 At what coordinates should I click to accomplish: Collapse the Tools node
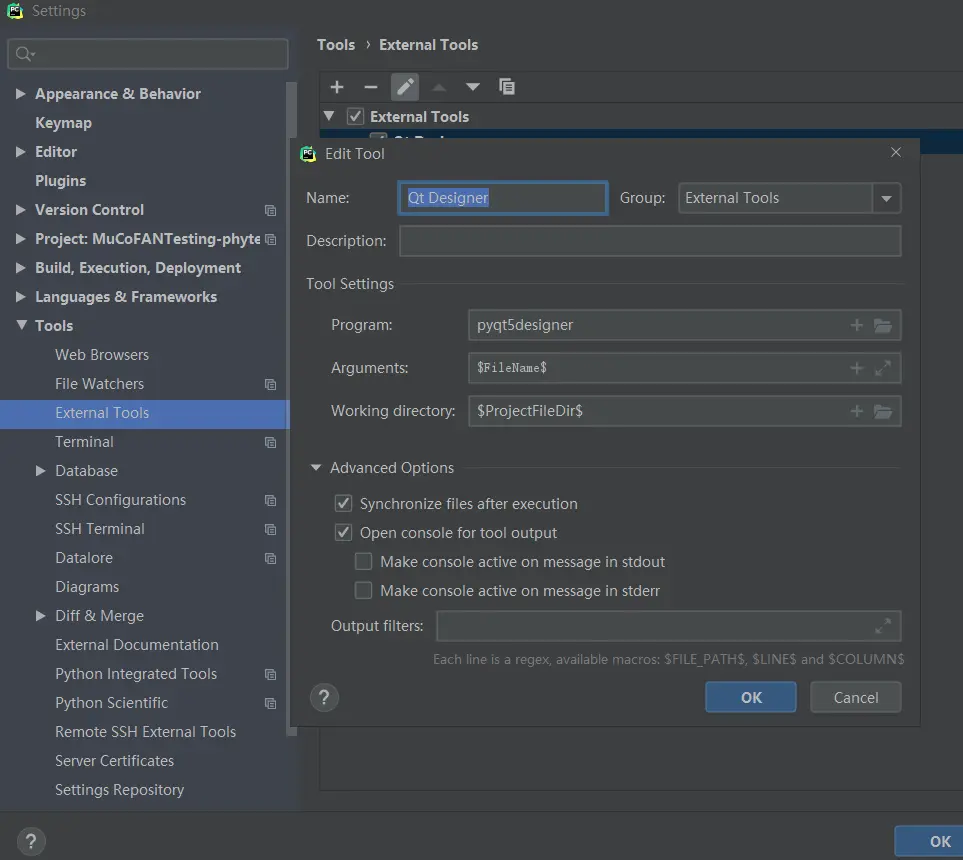coord(21,325)
